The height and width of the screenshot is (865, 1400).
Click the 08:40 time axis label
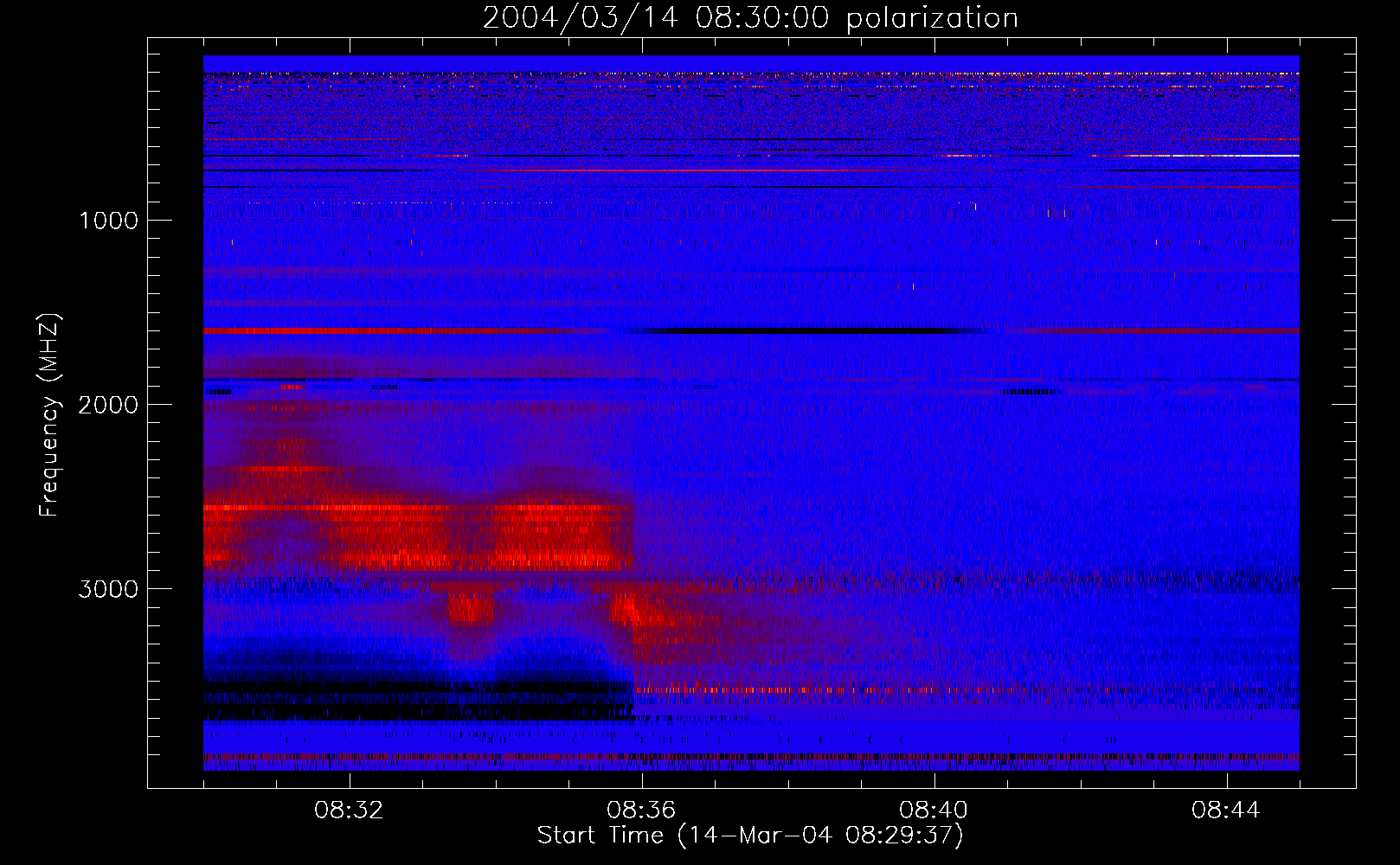(934, 810)
